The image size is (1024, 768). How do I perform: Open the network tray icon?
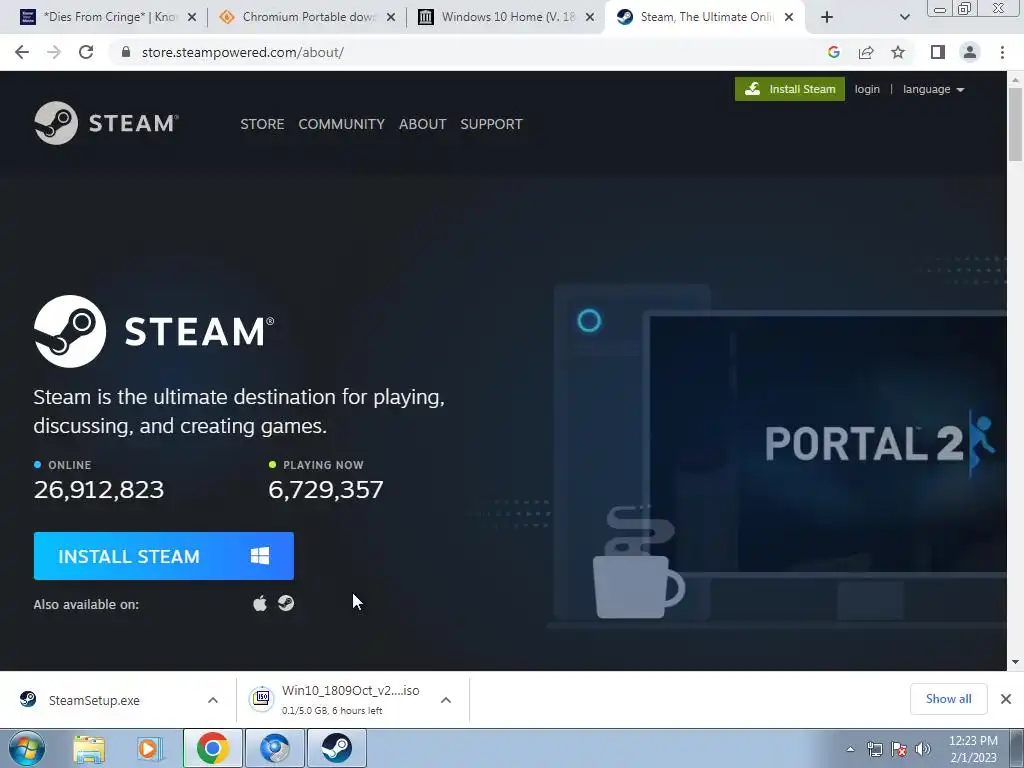tap(874, 749)
